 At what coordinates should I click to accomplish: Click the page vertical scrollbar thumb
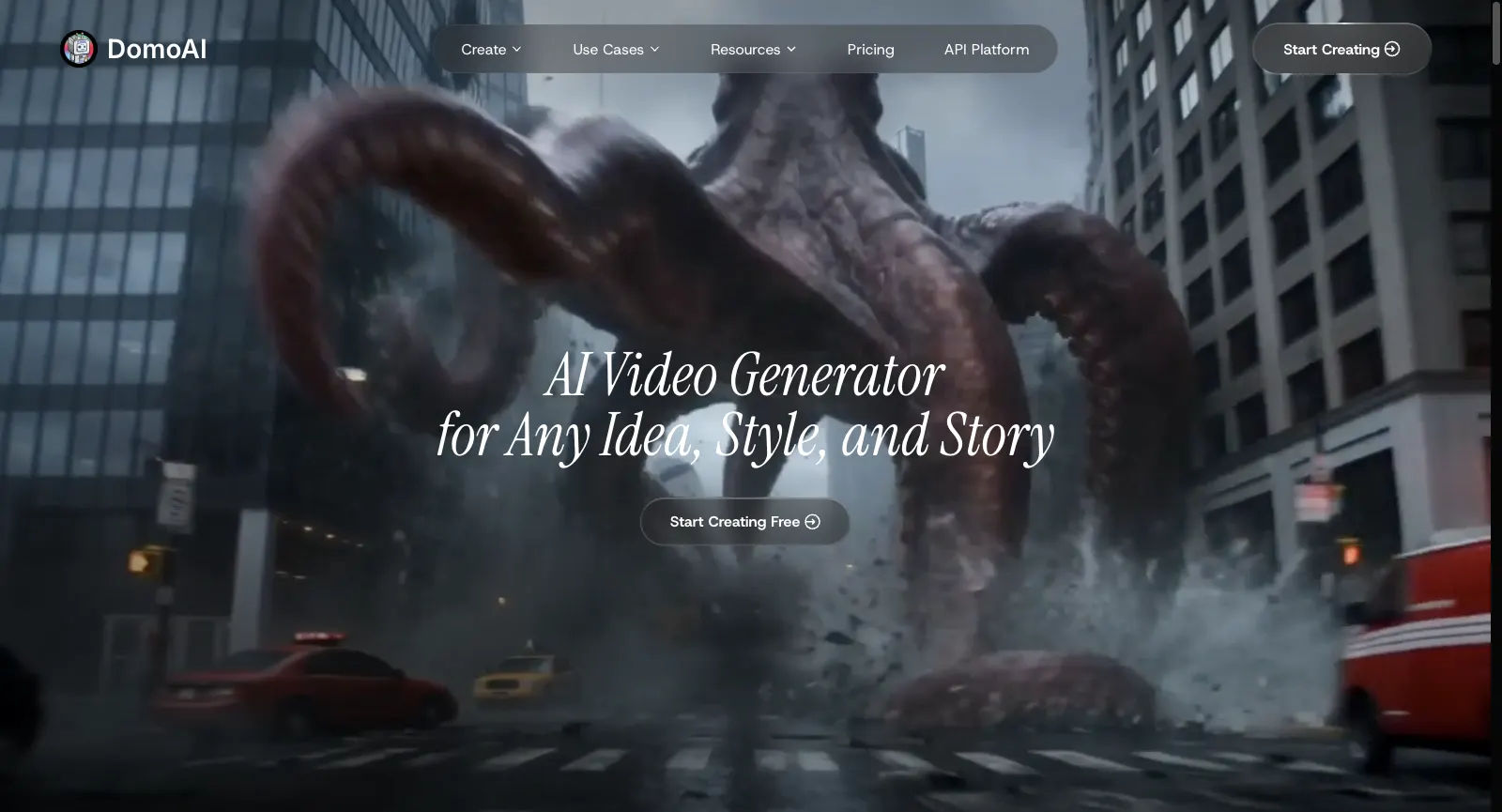click(1496, 33)
